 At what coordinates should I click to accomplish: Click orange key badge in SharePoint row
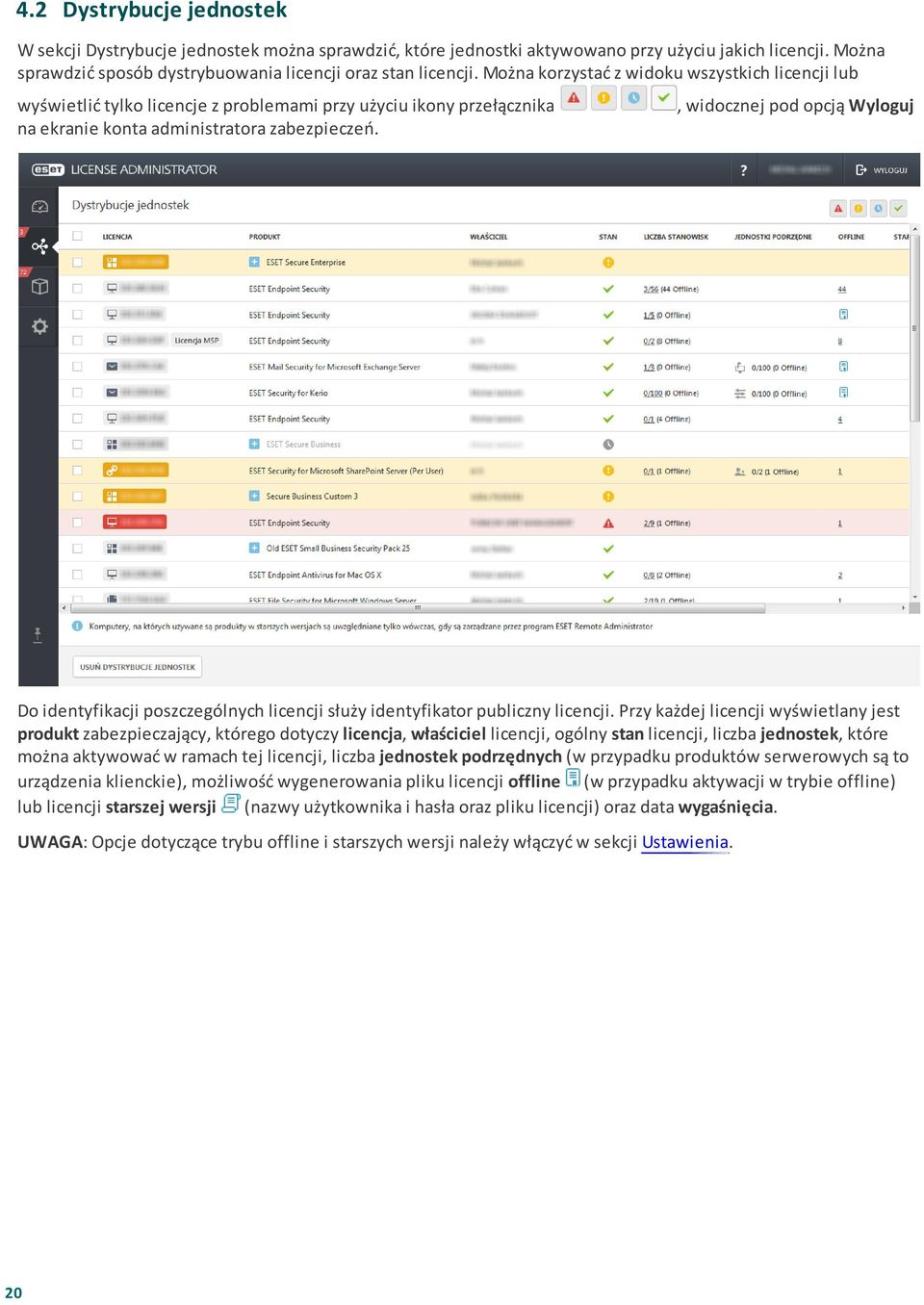click(136, 470)
